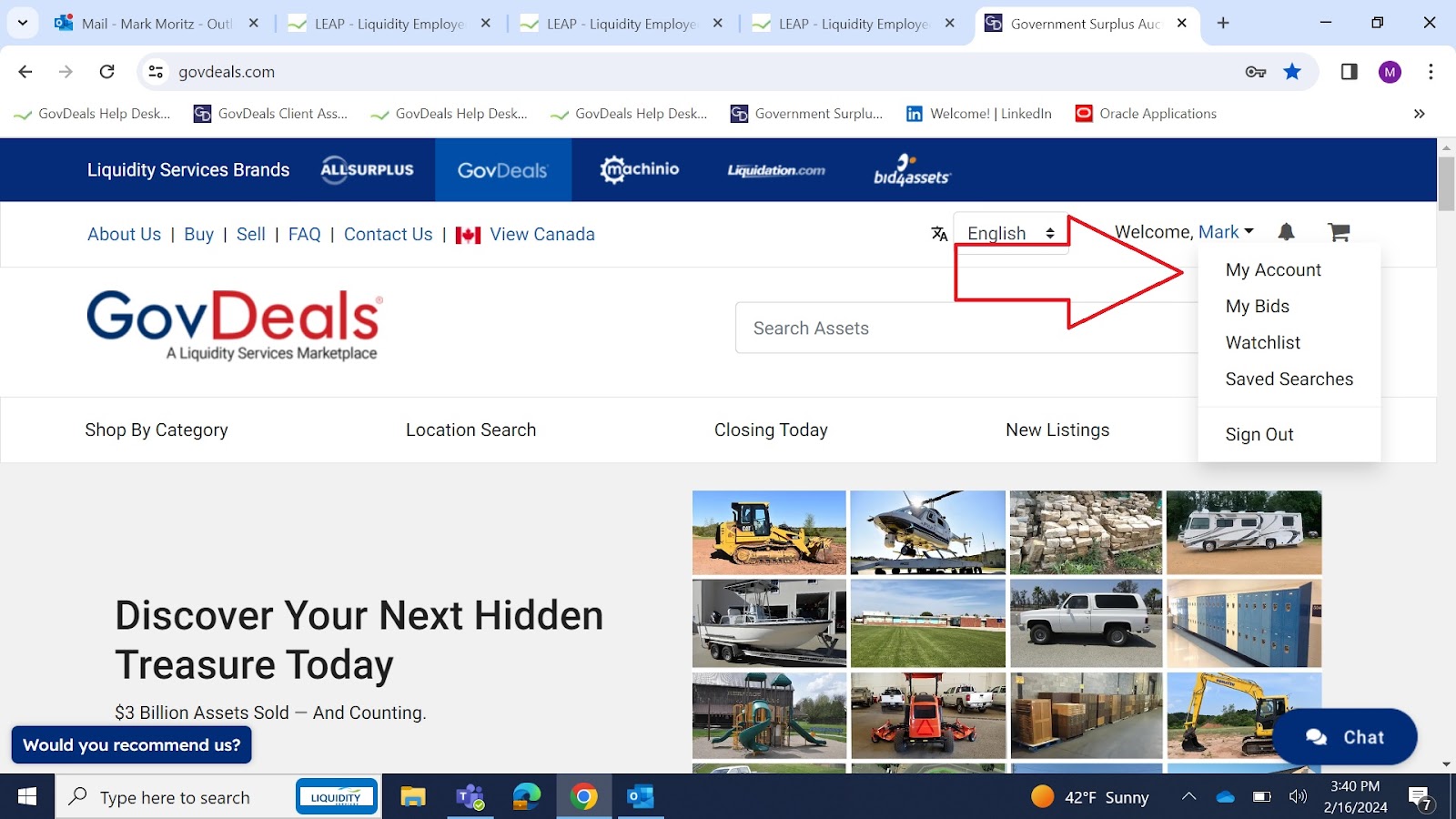Viewport: 1456px width, 819px height.
Task: Click the site information icon
Action: click(x=156, y=71)
